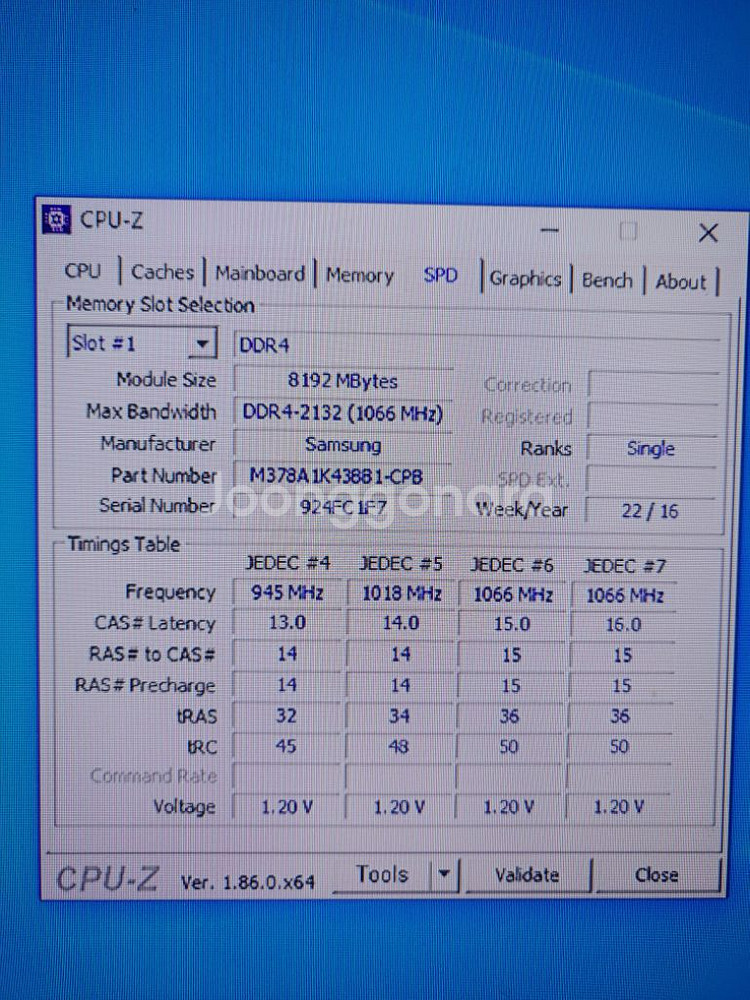Click the Close button at bottom

click(656, 875)
